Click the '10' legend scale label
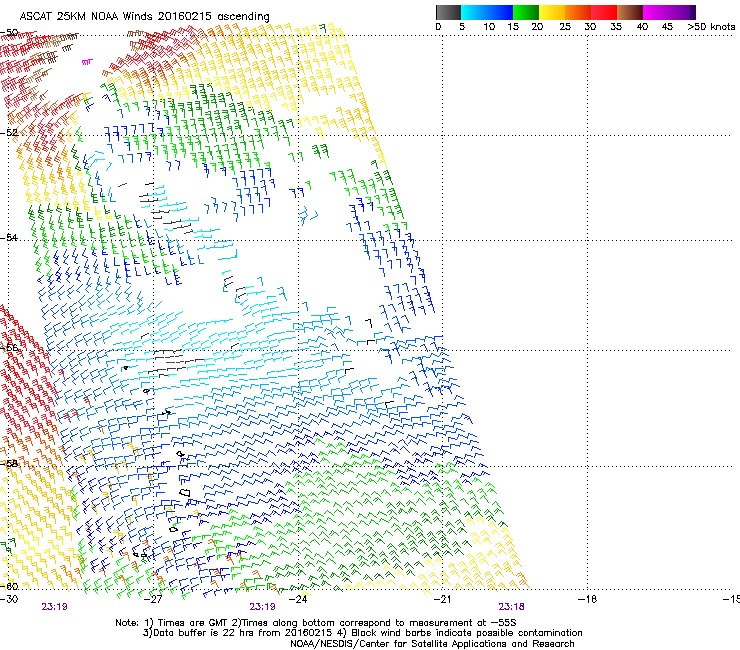Image resolution: width=740 pixels, height=650 pixels. tap(489, 27)
